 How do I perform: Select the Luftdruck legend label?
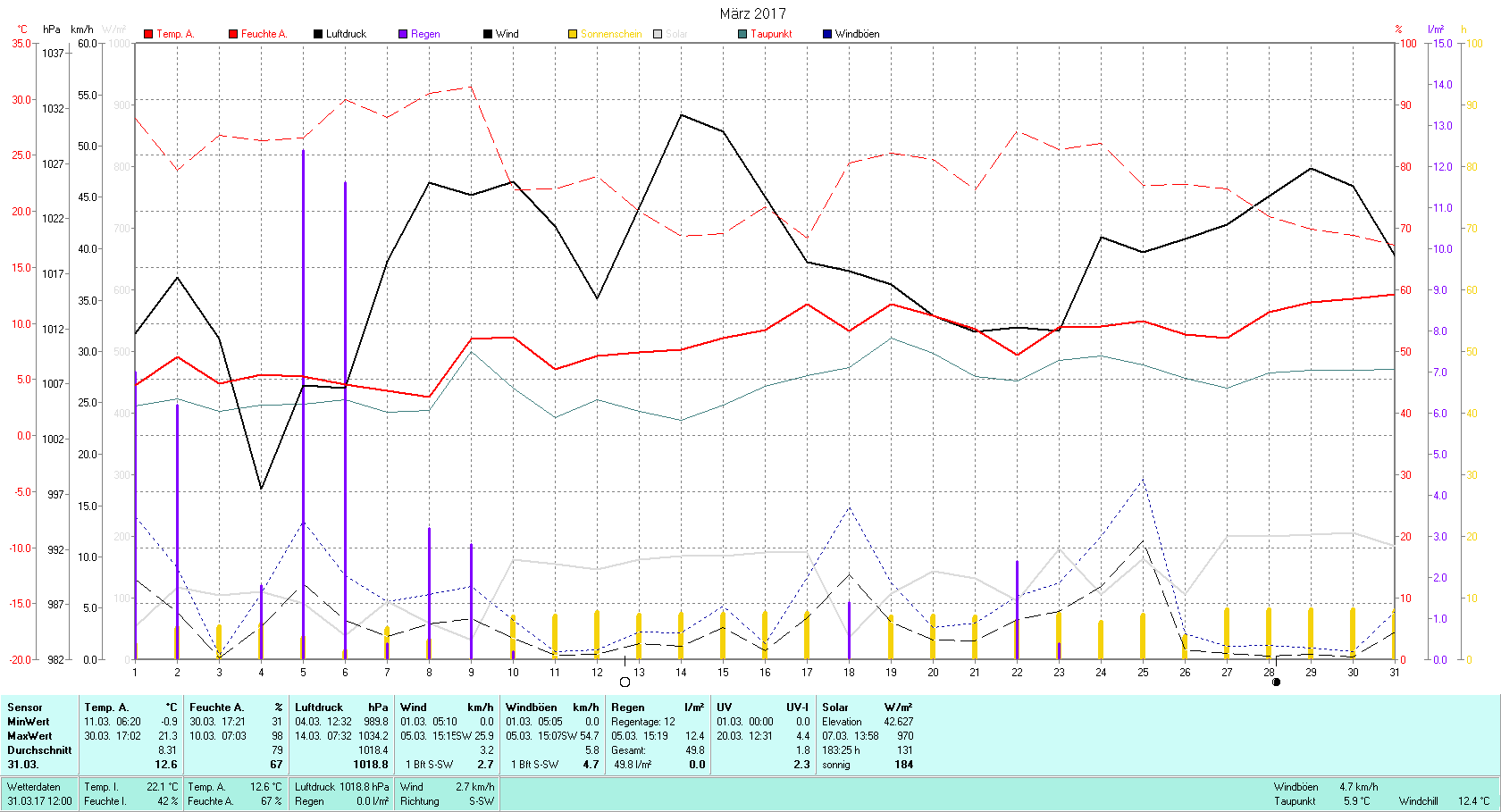pyautogui.click(x=346, y=34)
